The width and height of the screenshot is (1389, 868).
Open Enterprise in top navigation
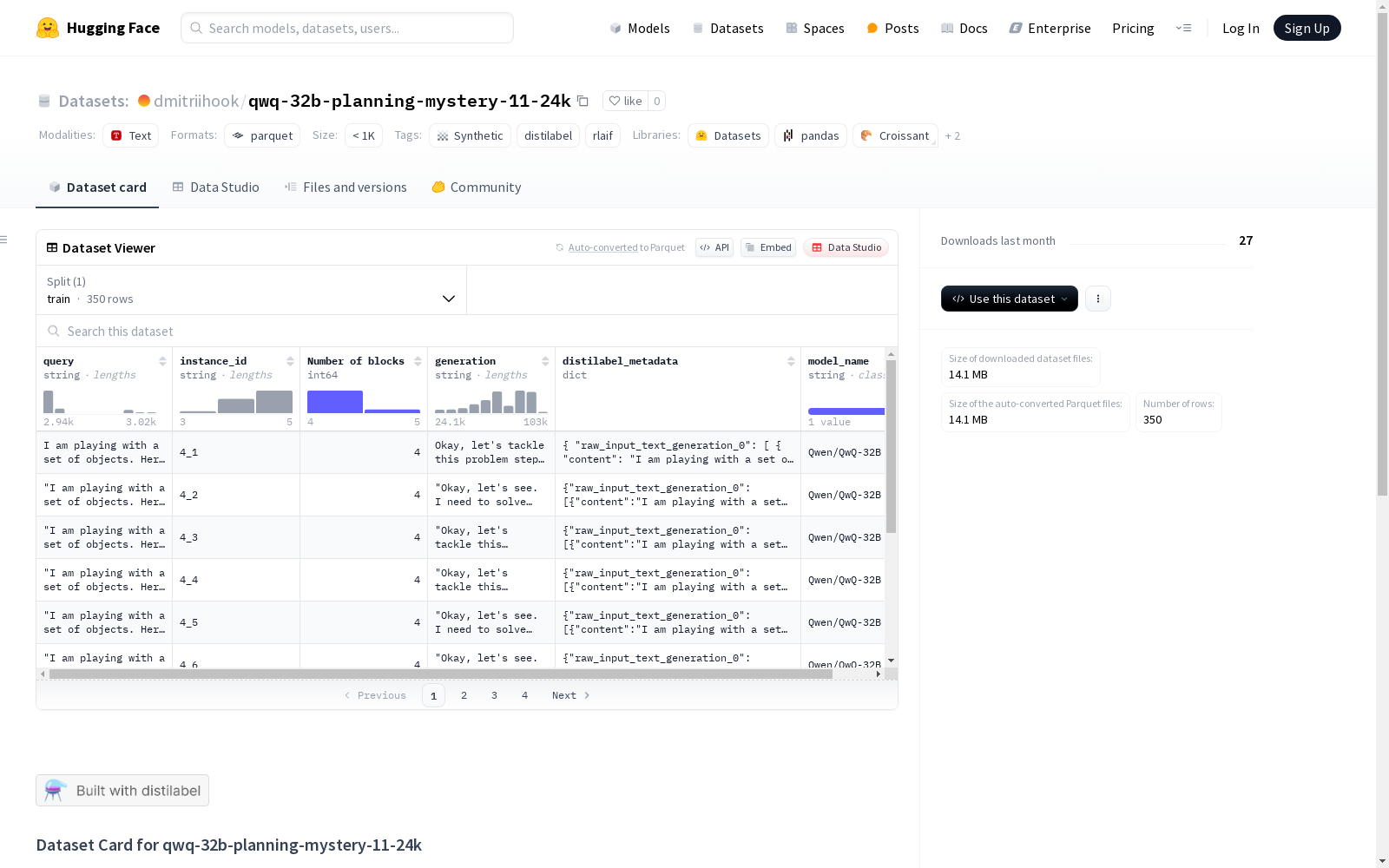1050,28
